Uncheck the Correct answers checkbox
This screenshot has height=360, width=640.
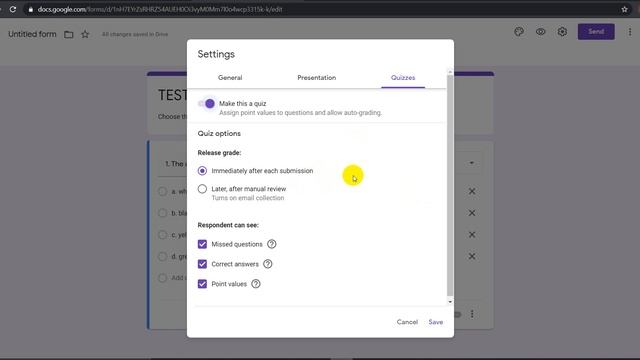202,264
